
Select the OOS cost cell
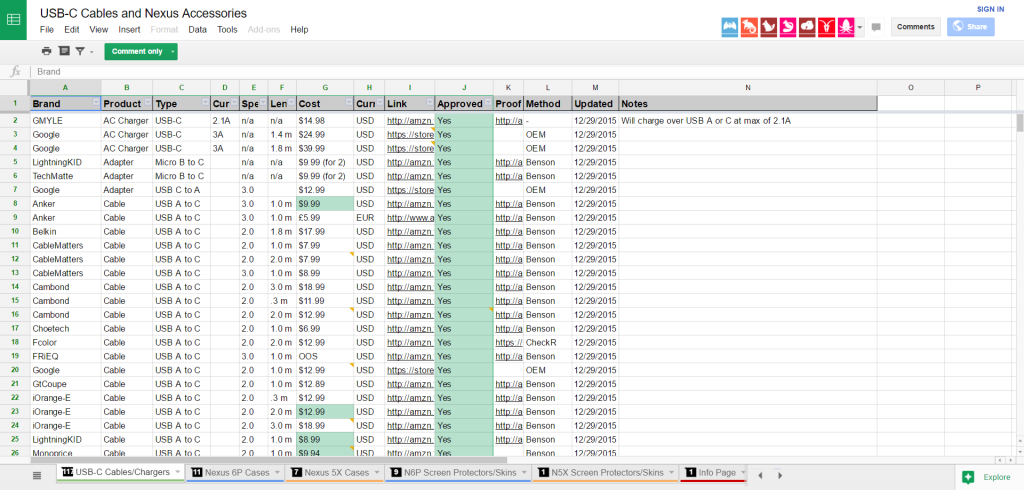[x=325, y=356]
